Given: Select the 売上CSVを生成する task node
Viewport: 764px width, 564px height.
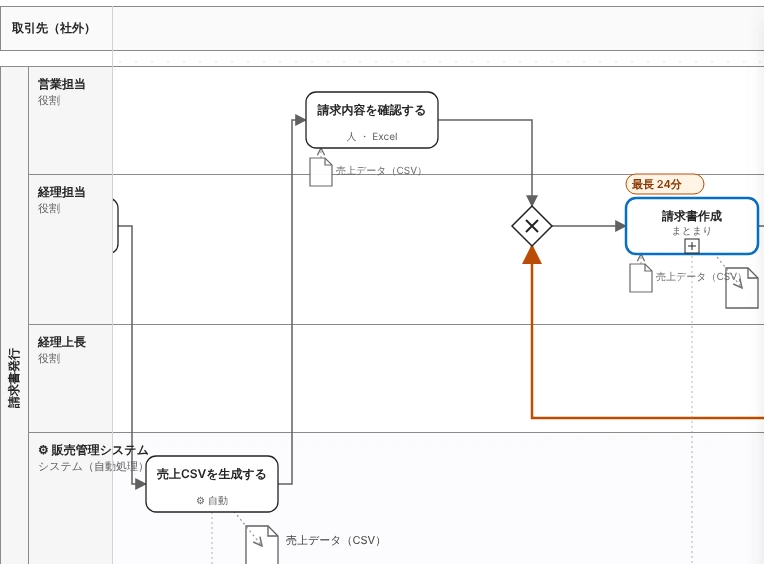Looking at the screenshot, I should (212, 484).
